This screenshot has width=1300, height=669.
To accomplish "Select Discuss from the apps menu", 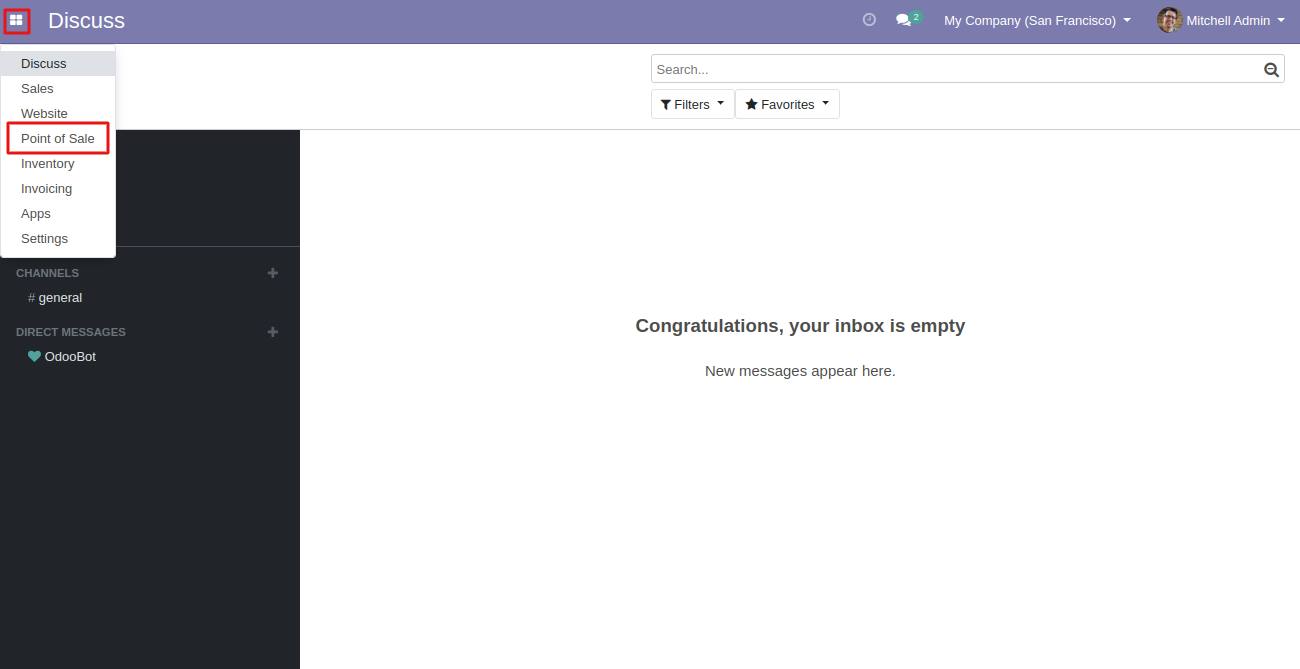I will (58, 63).
